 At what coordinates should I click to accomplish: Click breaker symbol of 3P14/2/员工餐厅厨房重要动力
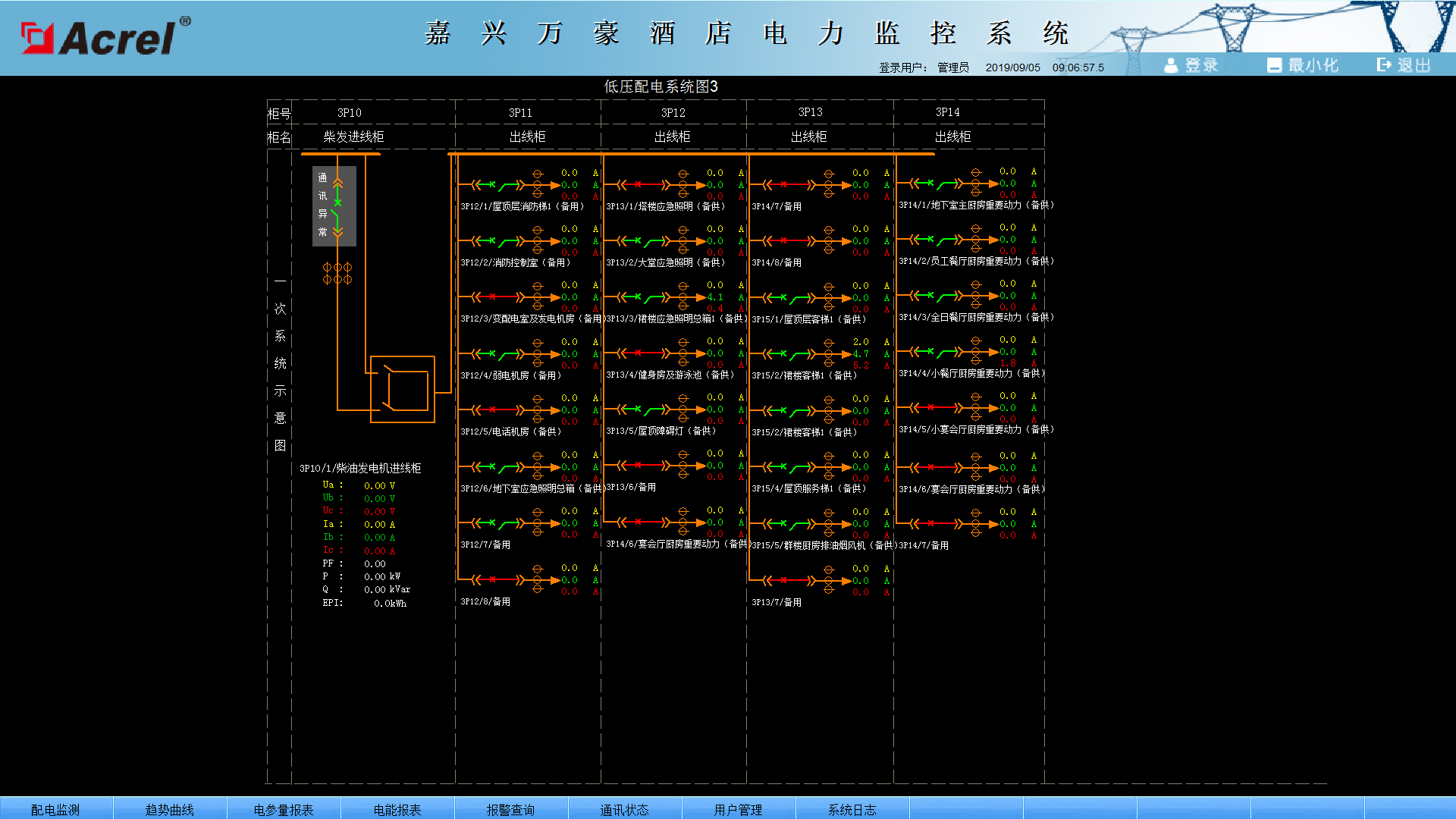coord(936,239)
